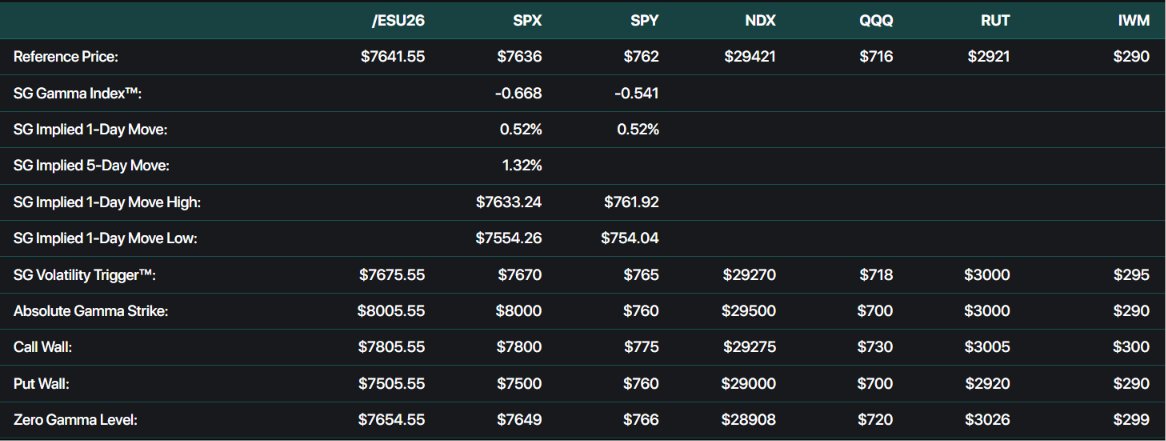1166x441 pixels.
Task: Click RUT zero gamma level $3026
Action: tap(988, 420)
